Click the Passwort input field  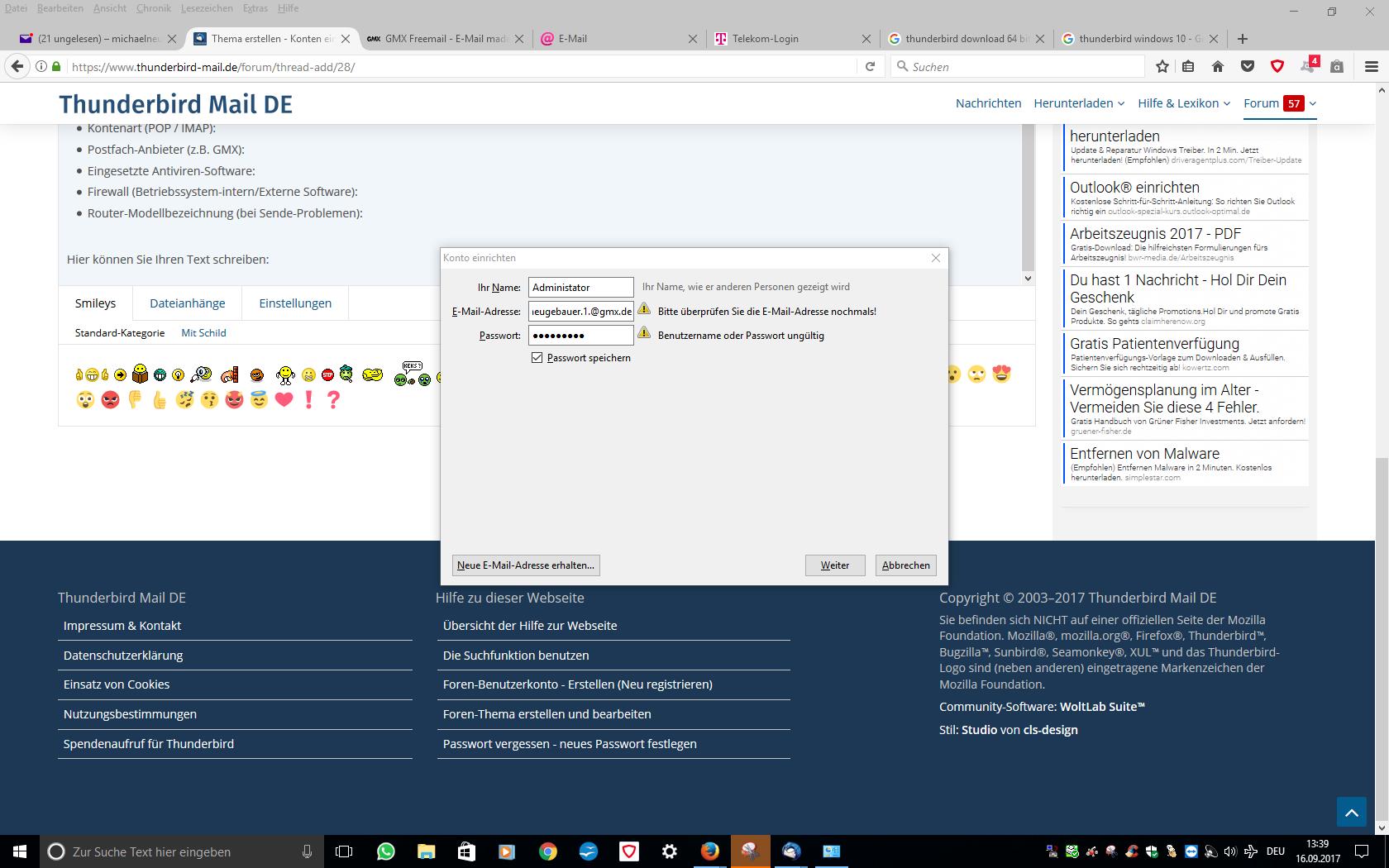(580, 336)
